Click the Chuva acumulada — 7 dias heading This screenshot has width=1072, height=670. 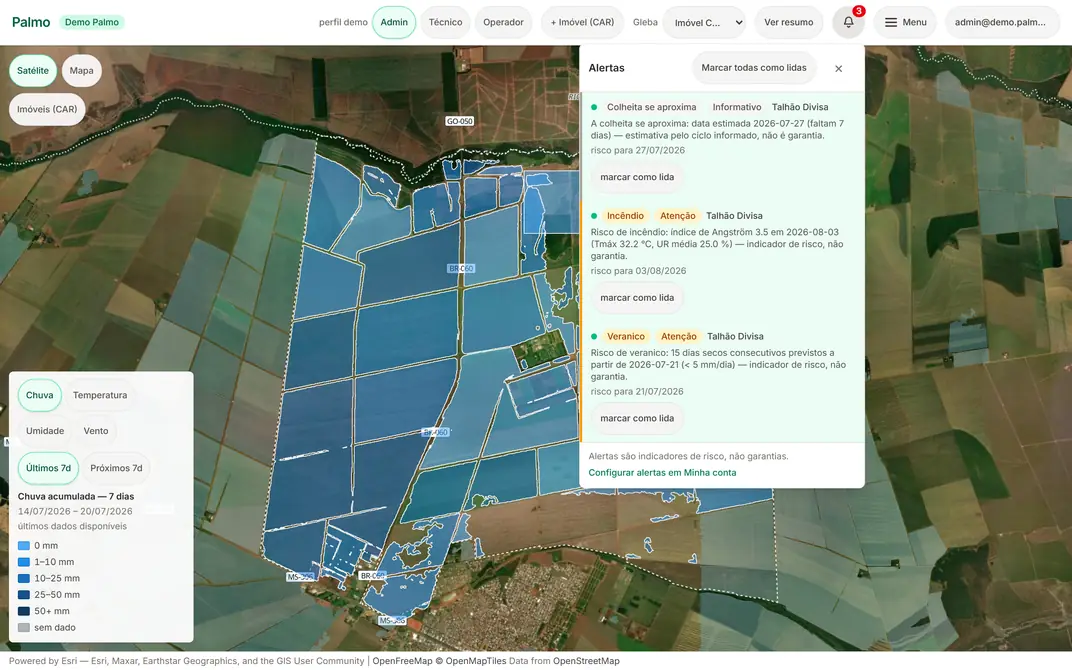pyautogui.click(x=76, y=496)
